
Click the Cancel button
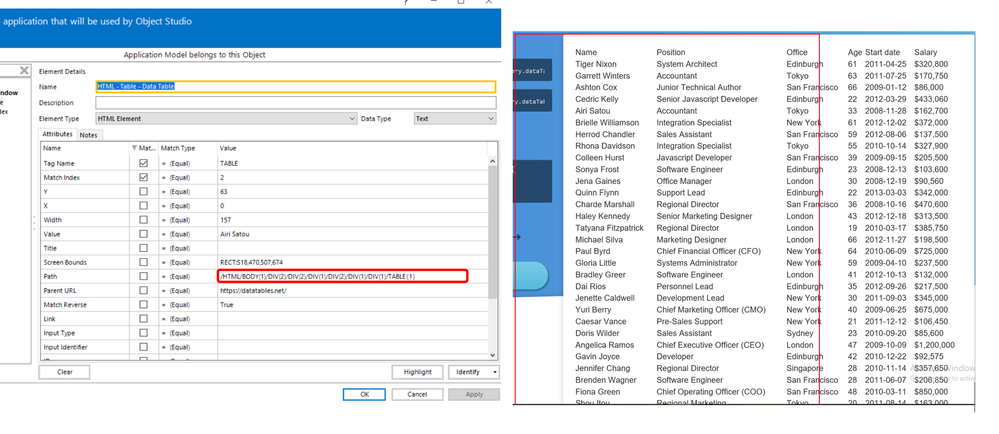417,394
